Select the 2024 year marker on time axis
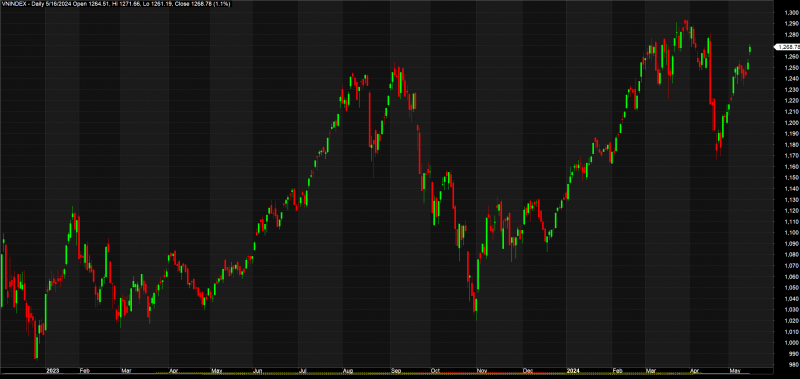Screen dimensions: 800x379 (x=572, y=371)
